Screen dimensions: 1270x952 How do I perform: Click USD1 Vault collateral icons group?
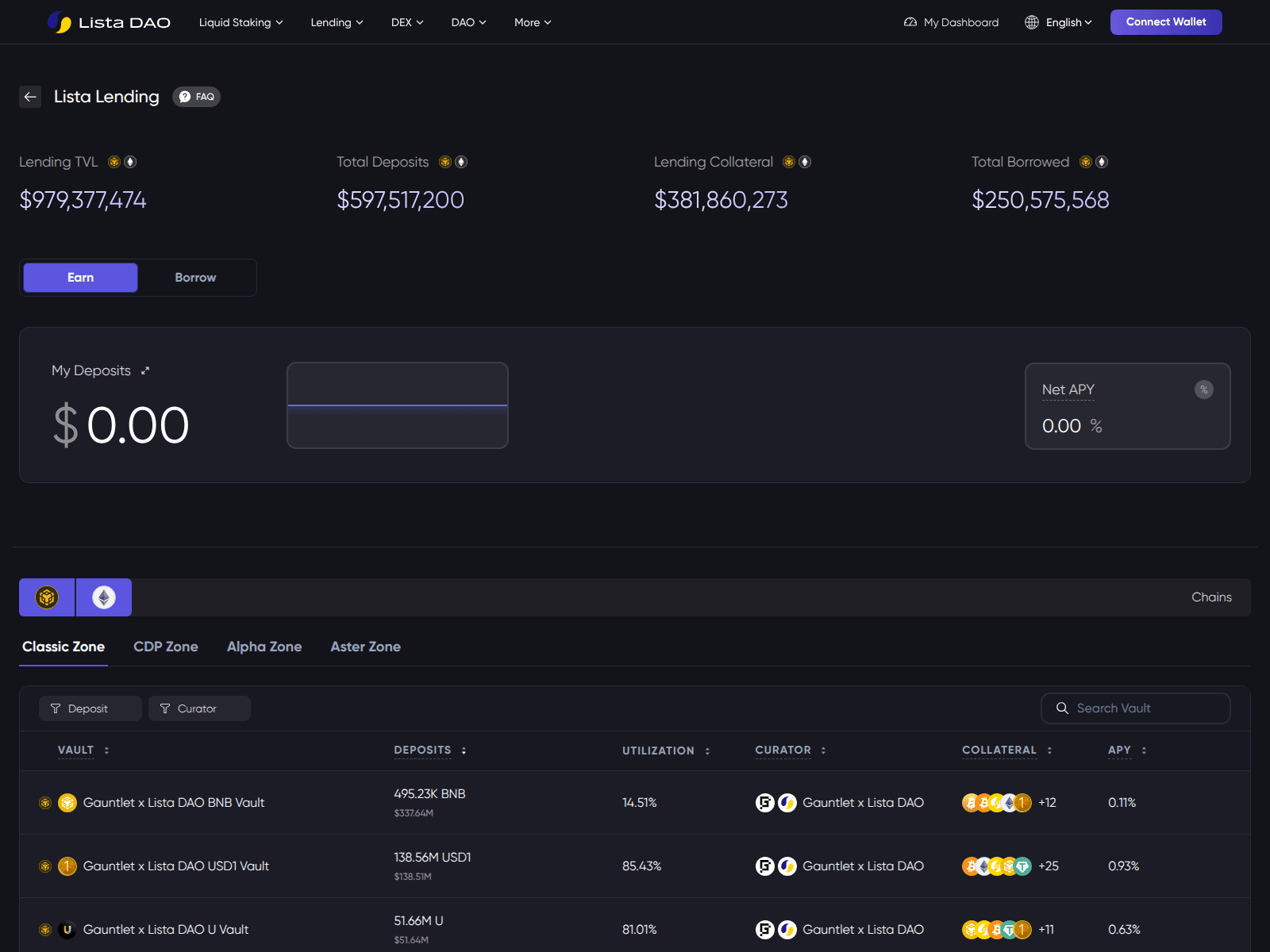997,866
